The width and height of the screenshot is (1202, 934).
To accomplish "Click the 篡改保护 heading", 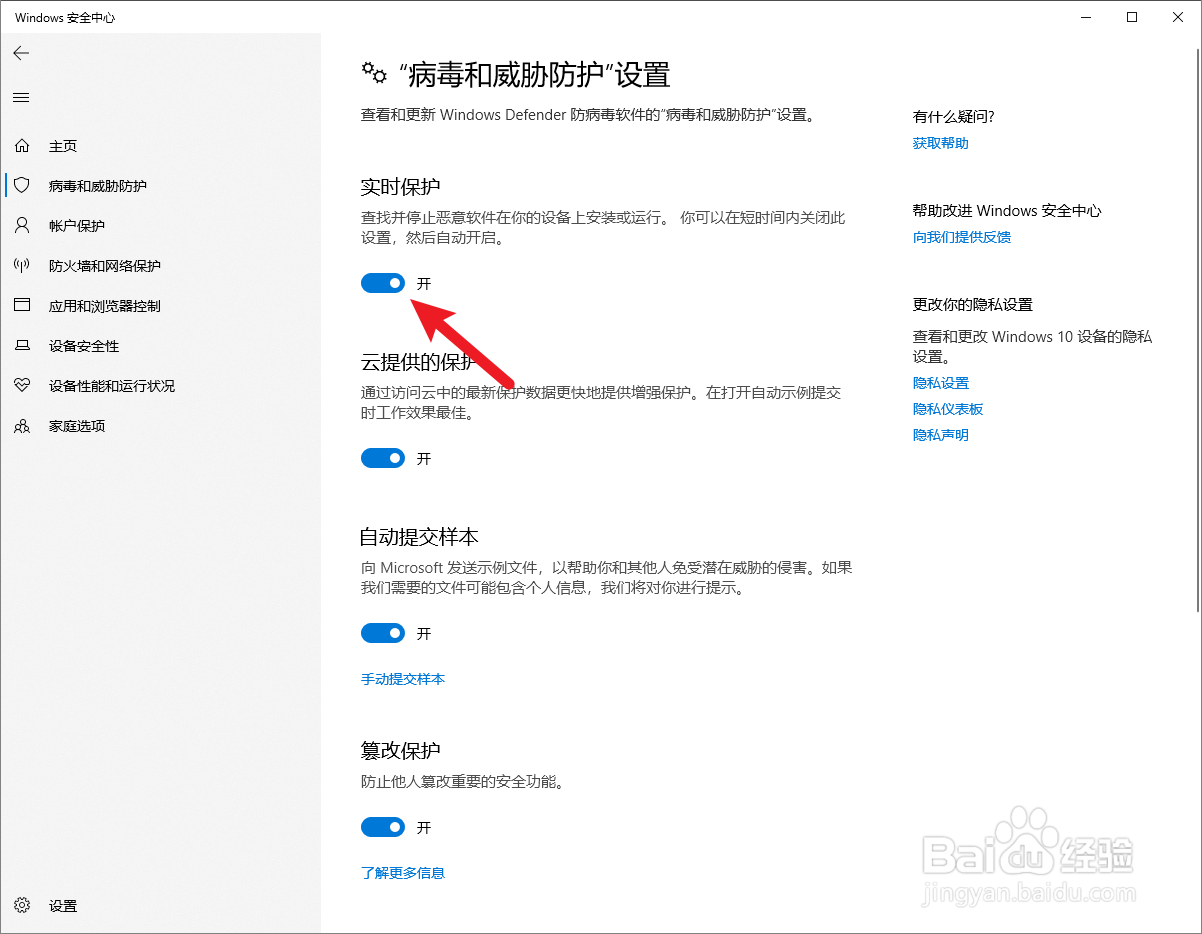I will [x=401, y=750].
